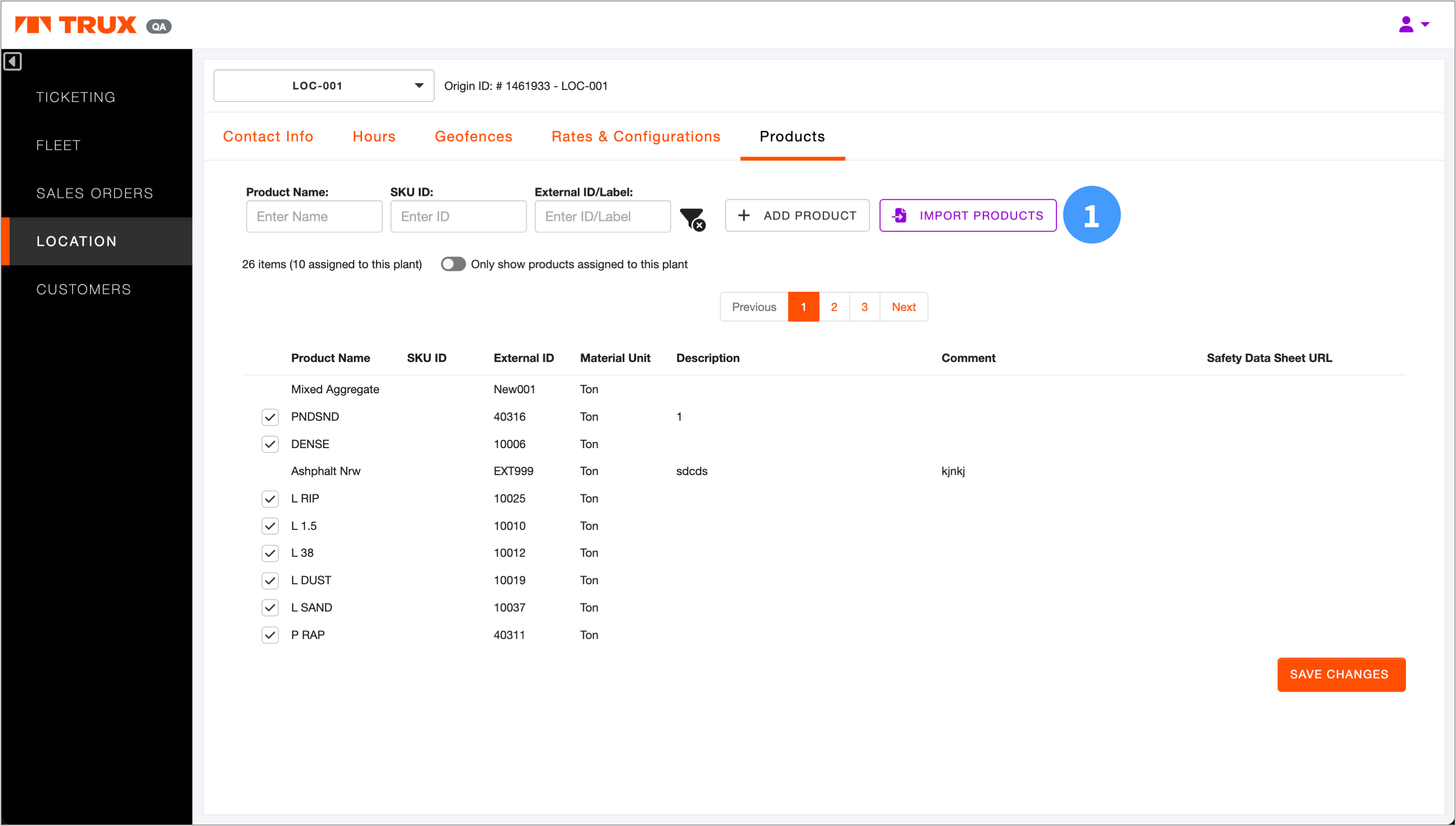Toggle the DENSE product checkbox
The height and width of the screenshot is (826, 1456).
click(270, 444)
